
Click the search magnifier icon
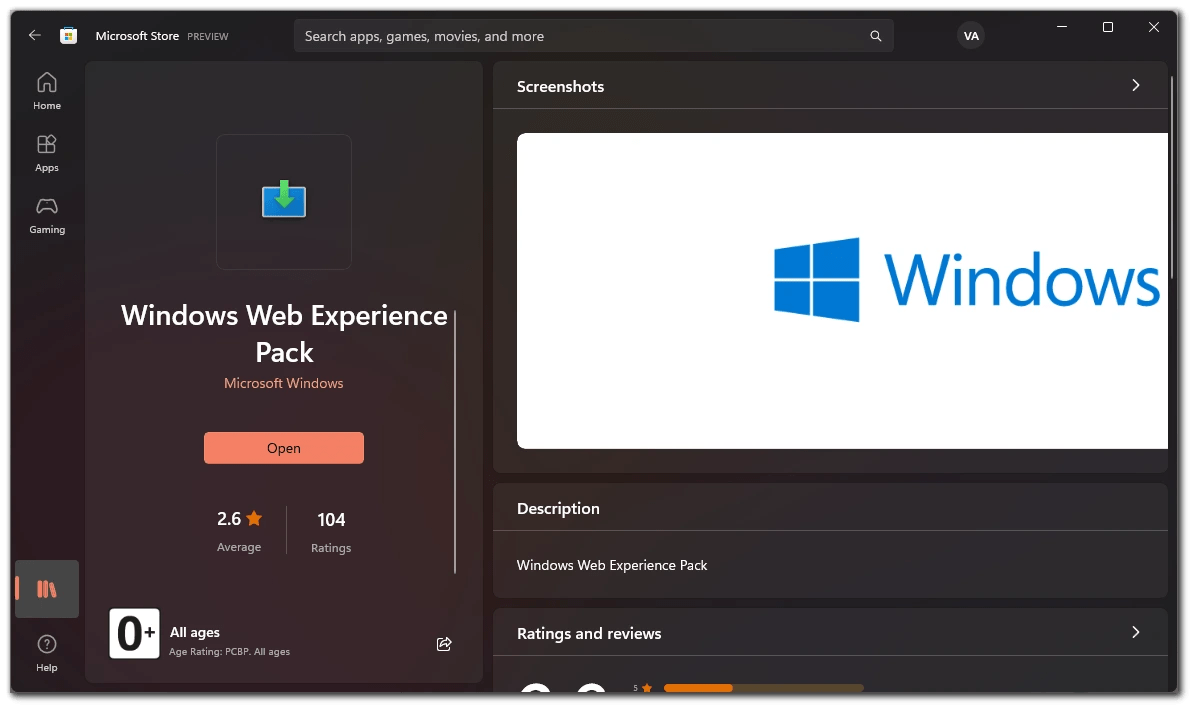pyautogui.click(x=876, y=36)
